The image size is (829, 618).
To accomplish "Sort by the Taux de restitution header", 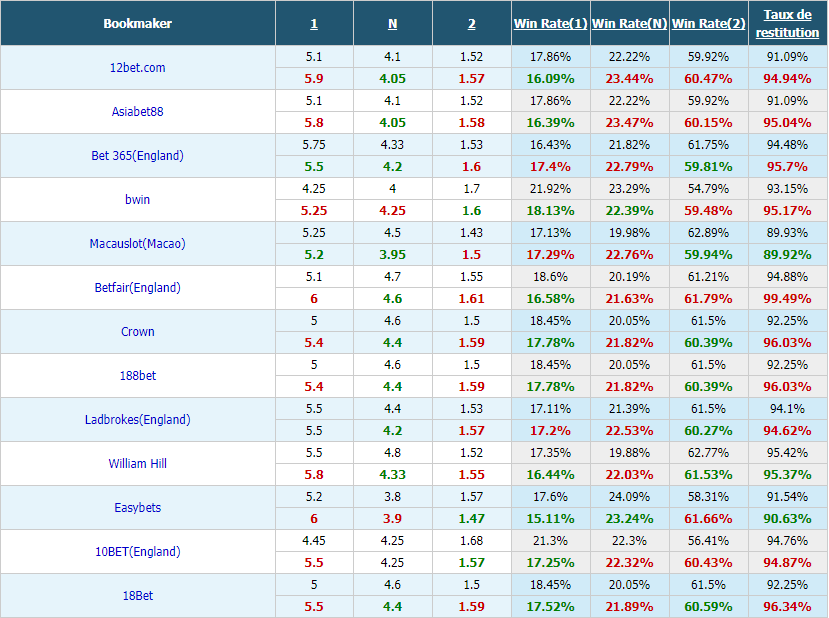I will click(x=787, y=23).
